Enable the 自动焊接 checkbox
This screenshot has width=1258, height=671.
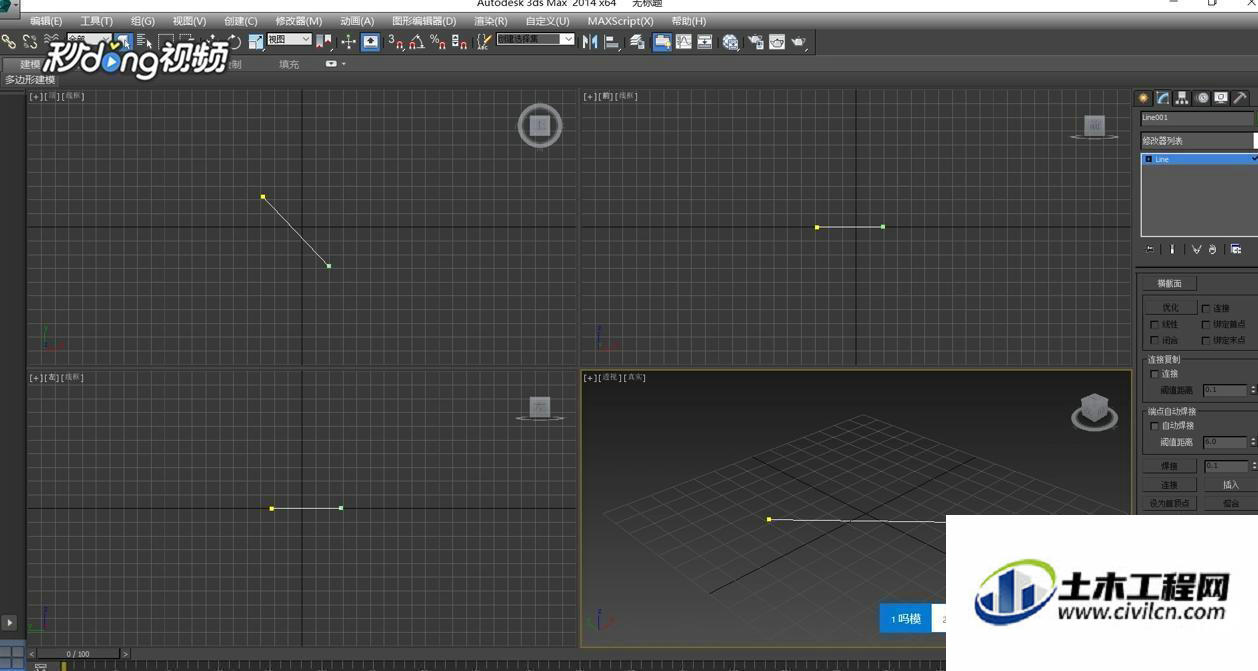click(1155, 426)
